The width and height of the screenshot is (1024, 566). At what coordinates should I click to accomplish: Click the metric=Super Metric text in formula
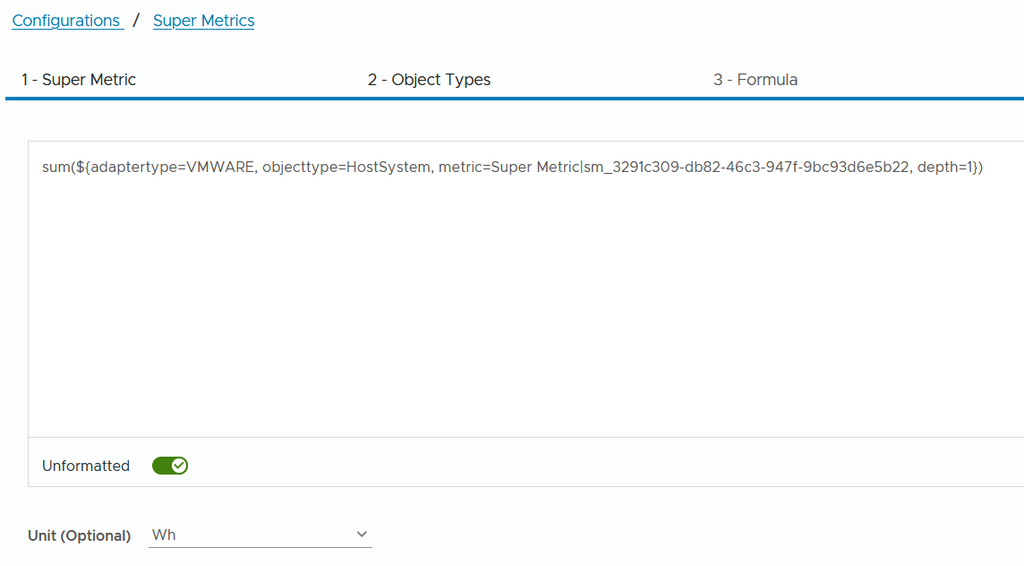509,167
